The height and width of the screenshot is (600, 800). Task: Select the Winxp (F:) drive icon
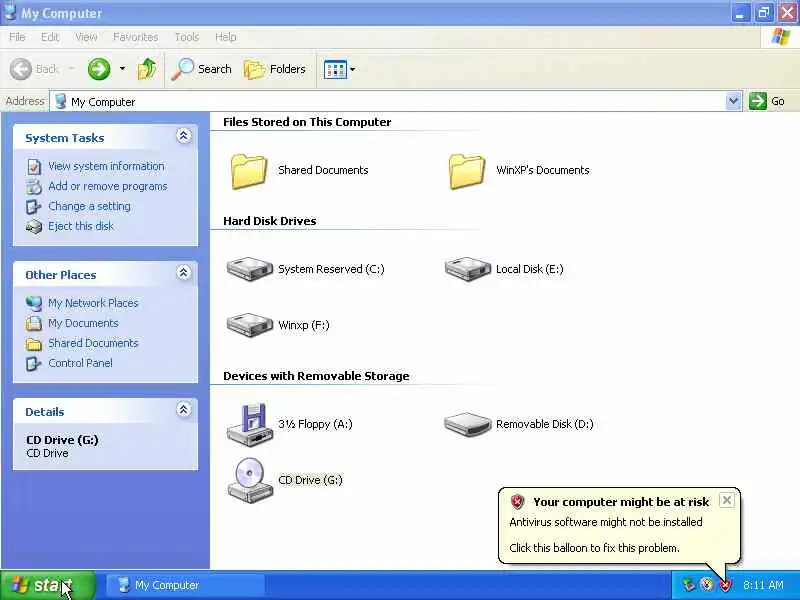pyautogui.click(x=249, y=325)
